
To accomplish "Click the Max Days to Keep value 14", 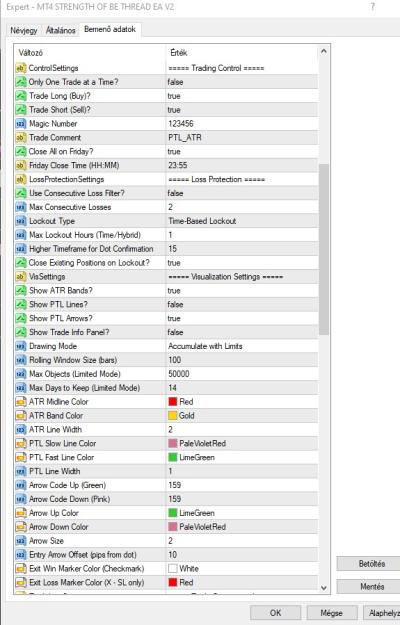I will [173, 388].
